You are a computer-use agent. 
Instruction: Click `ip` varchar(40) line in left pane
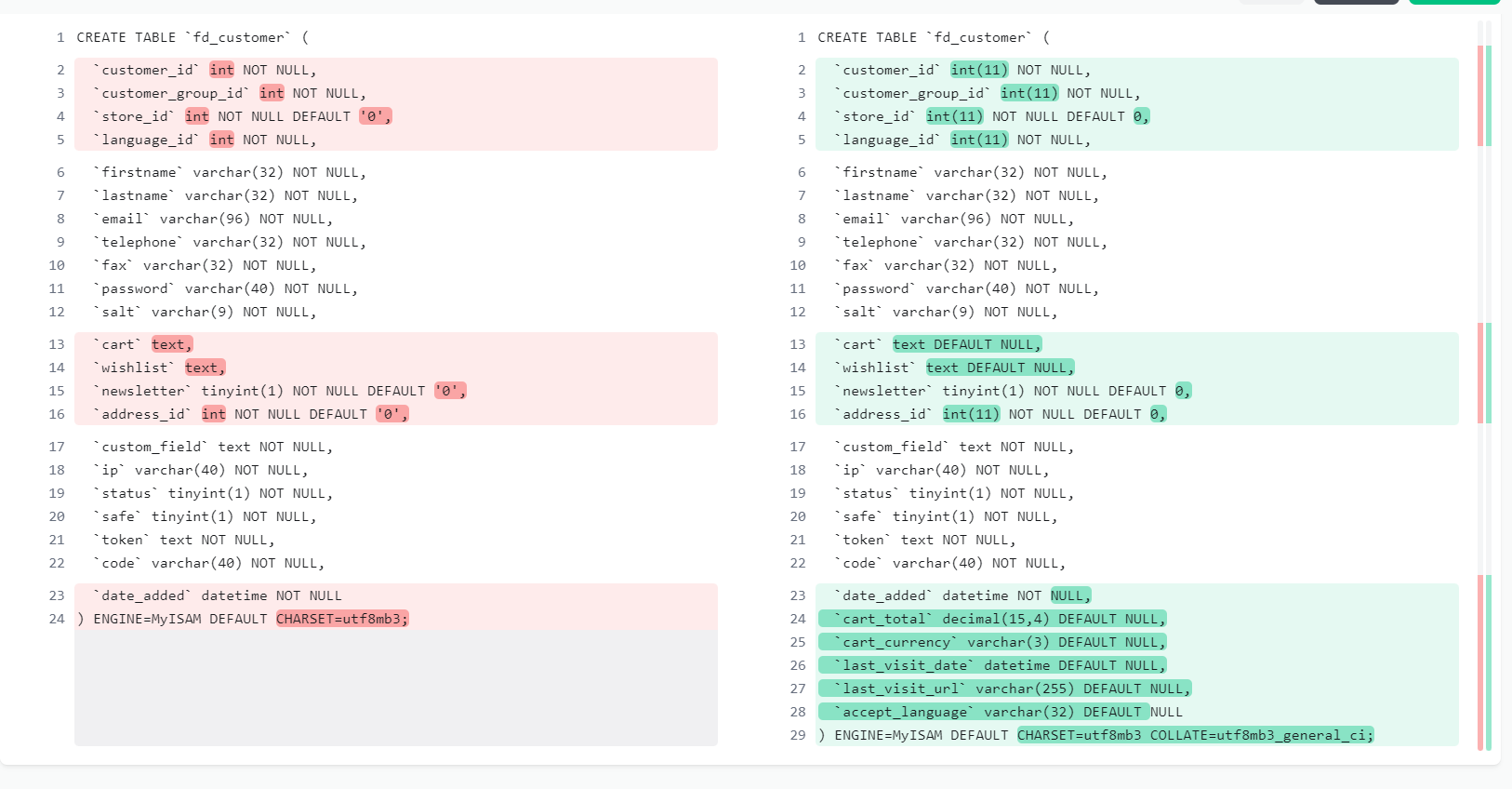201,470
